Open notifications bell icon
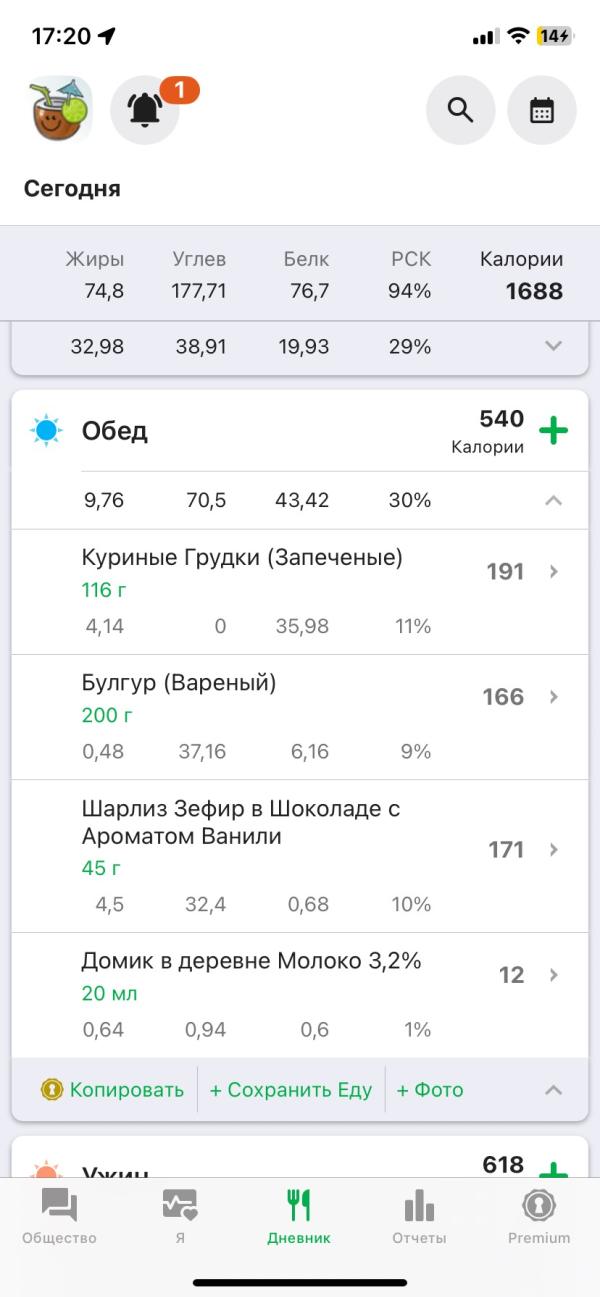Screen dimensions: 600x1297 [x=145, y=110]
